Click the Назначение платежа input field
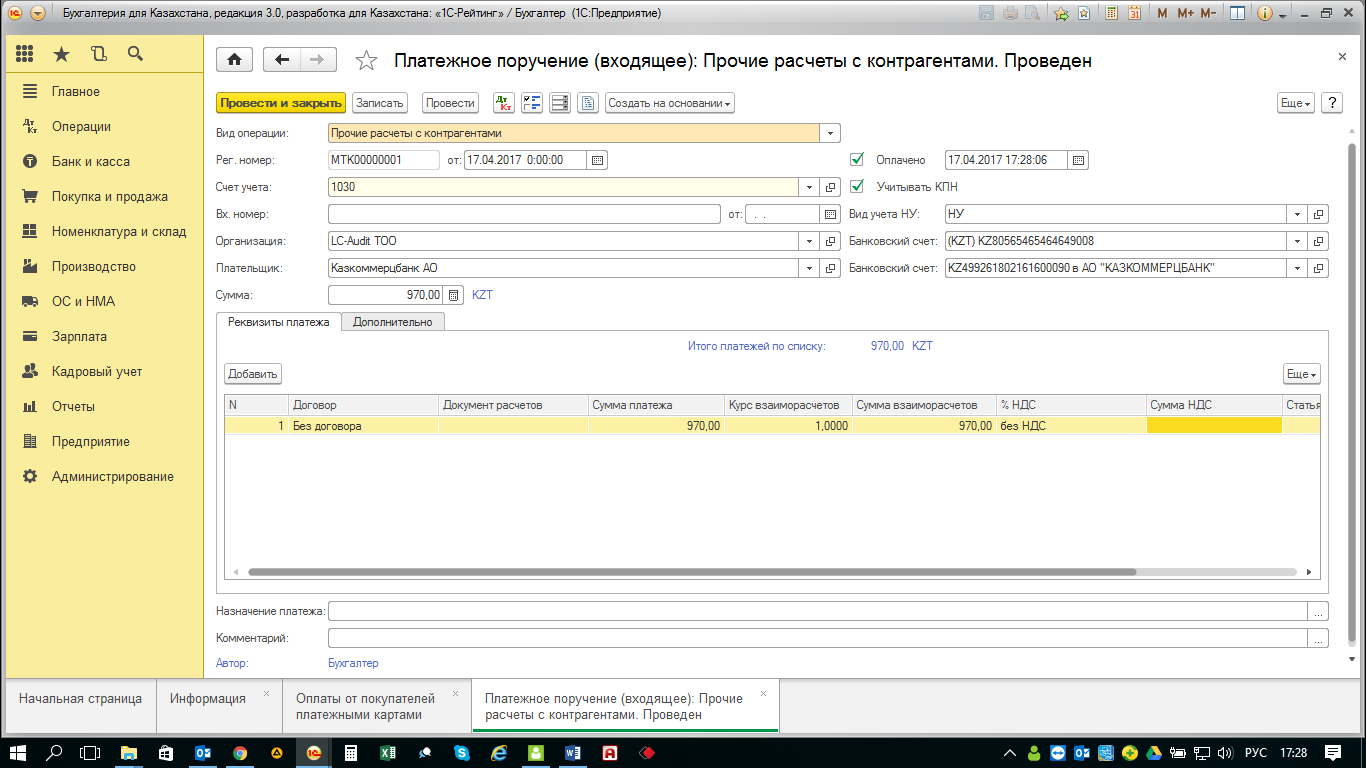The width and height of the screenshot is (1366, 768). click(x=818, y=611)
